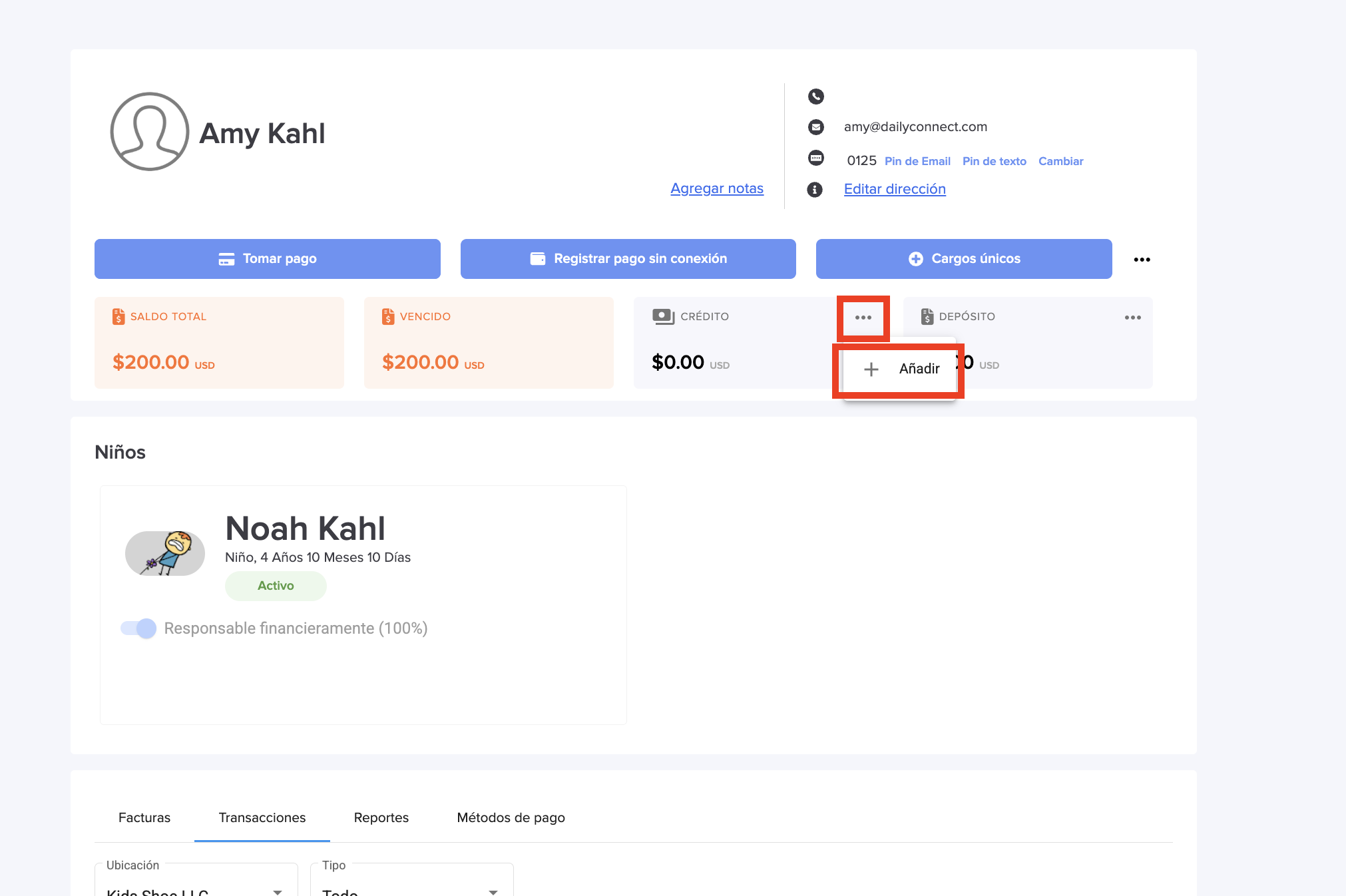Screen dimensions: 1346x896
Task: Toggle Responsable financieramente switch
Action: 138,628
